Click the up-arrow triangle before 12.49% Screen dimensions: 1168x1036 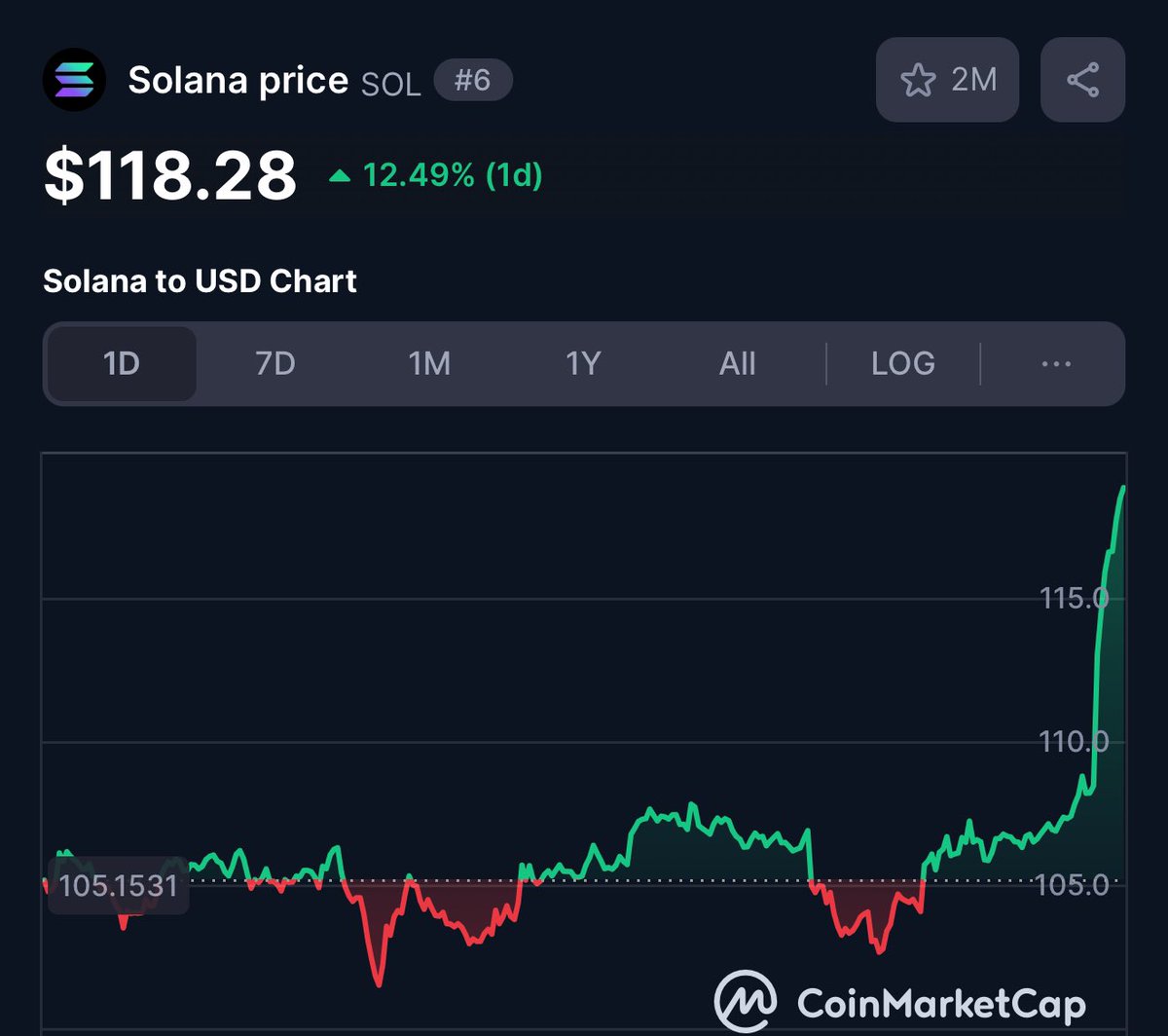click(339, 176)
